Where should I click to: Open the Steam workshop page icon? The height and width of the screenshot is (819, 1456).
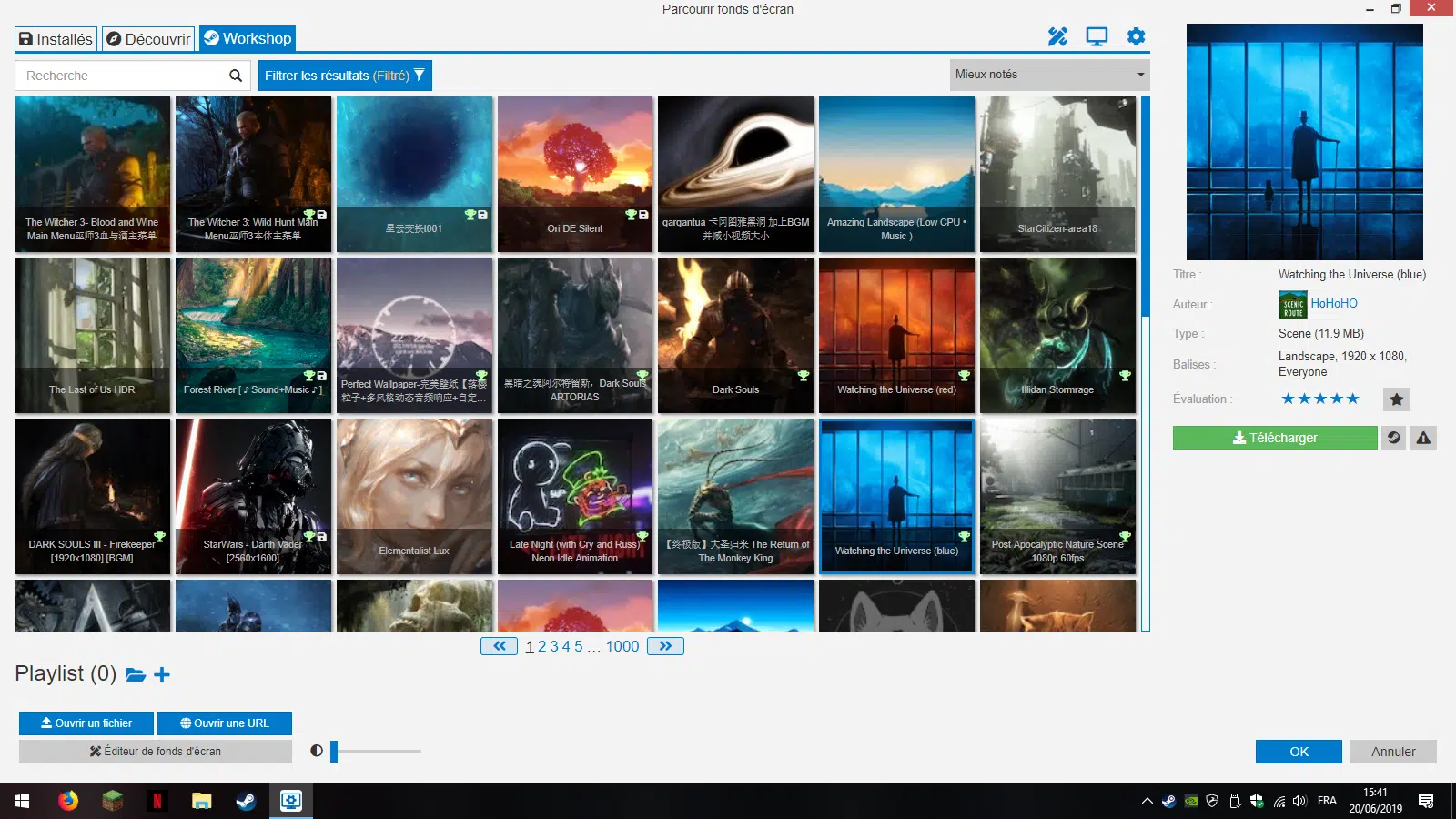click(1393, 438)
